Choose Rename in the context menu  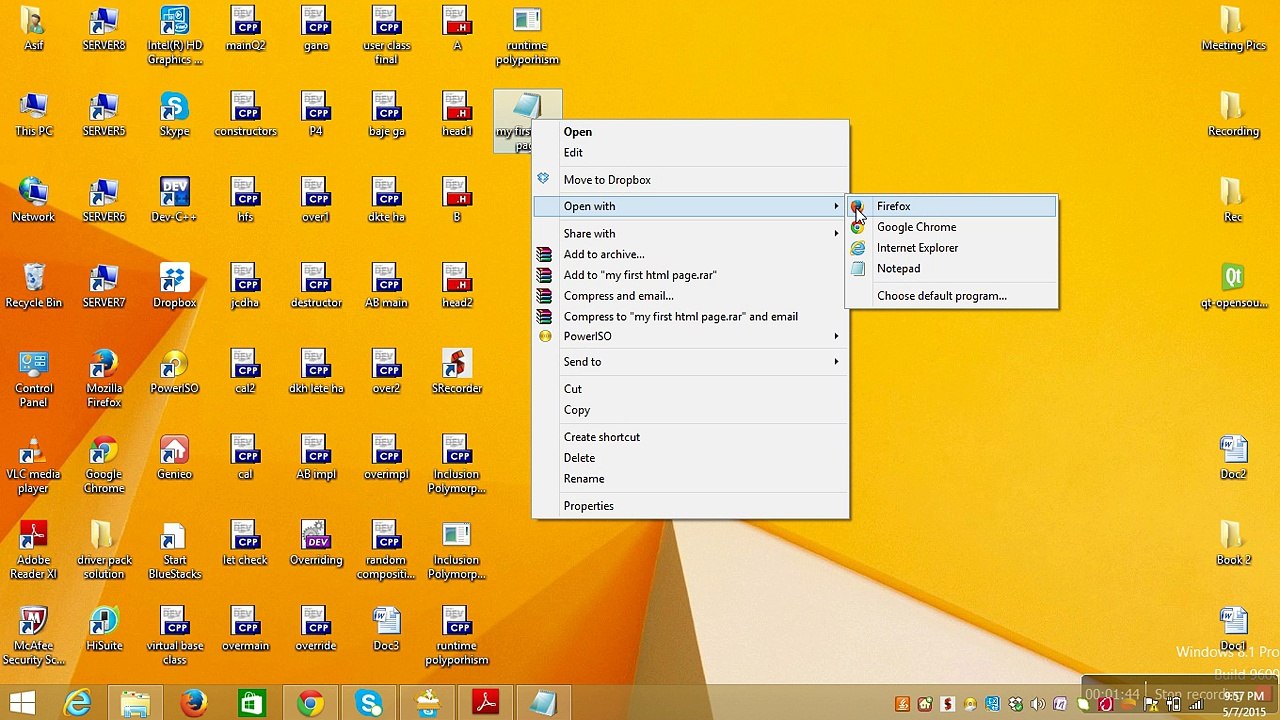(x=690, y=479)
